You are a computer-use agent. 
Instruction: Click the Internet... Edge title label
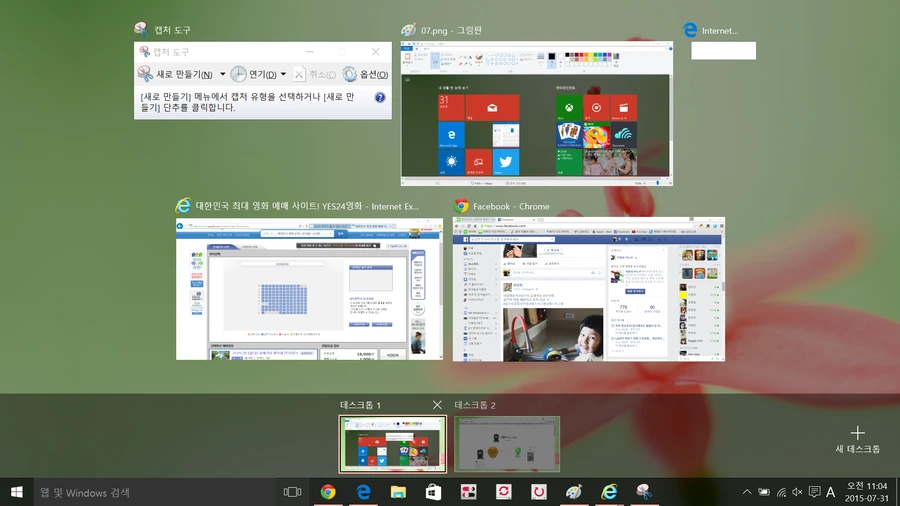pyautogui.click(x=720, y=30)
